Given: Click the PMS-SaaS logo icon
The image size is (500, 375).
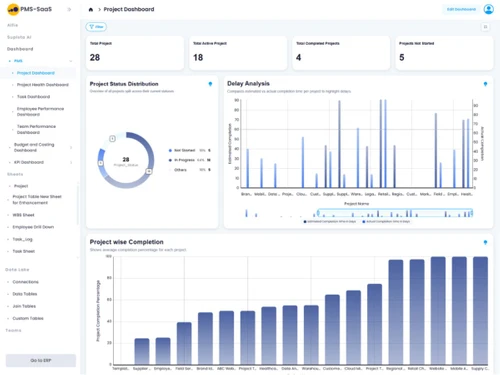Looking at the screenshot, I should [13, 9].
